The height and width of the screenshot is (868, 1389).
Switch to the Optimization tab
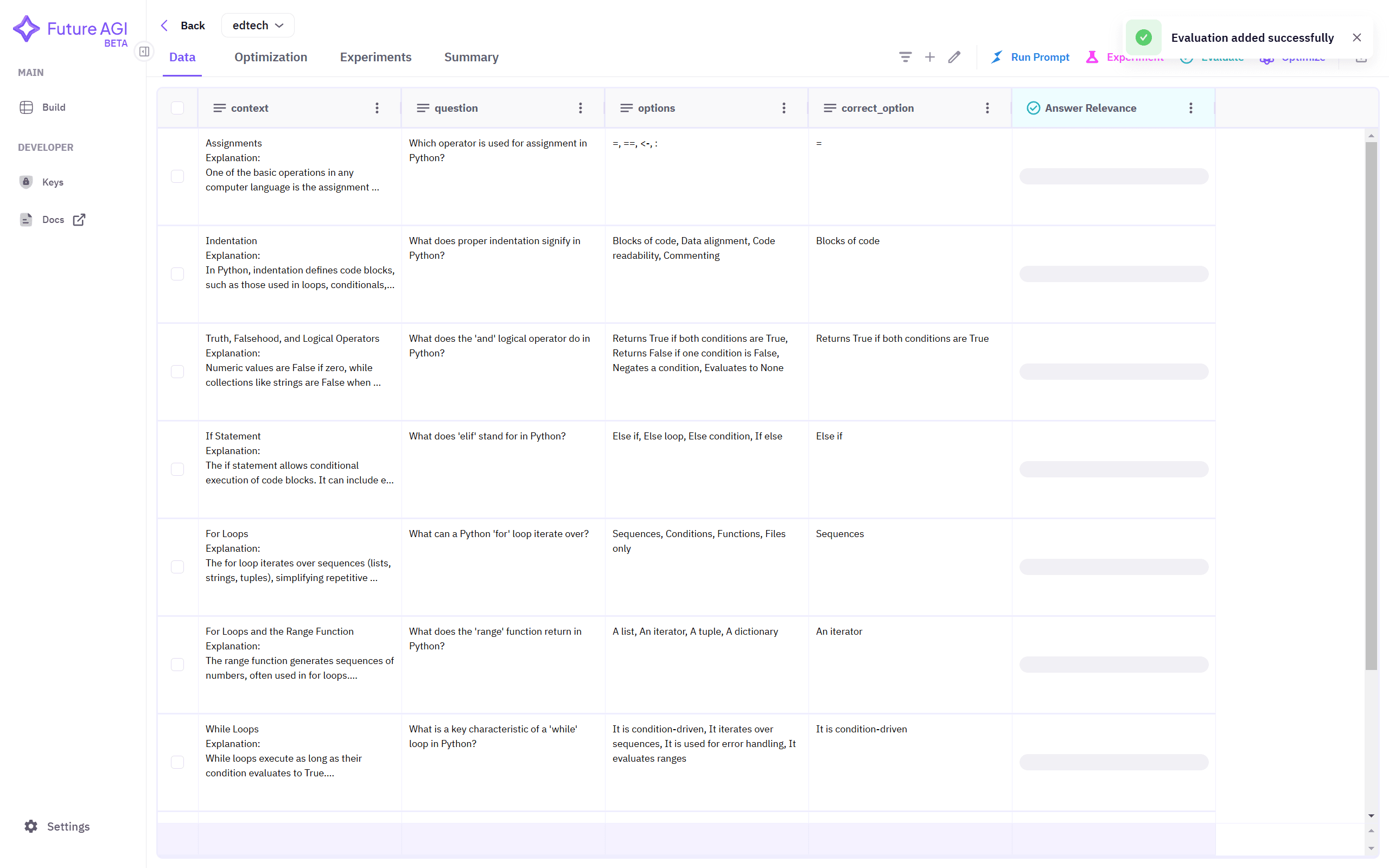point(270,57)
